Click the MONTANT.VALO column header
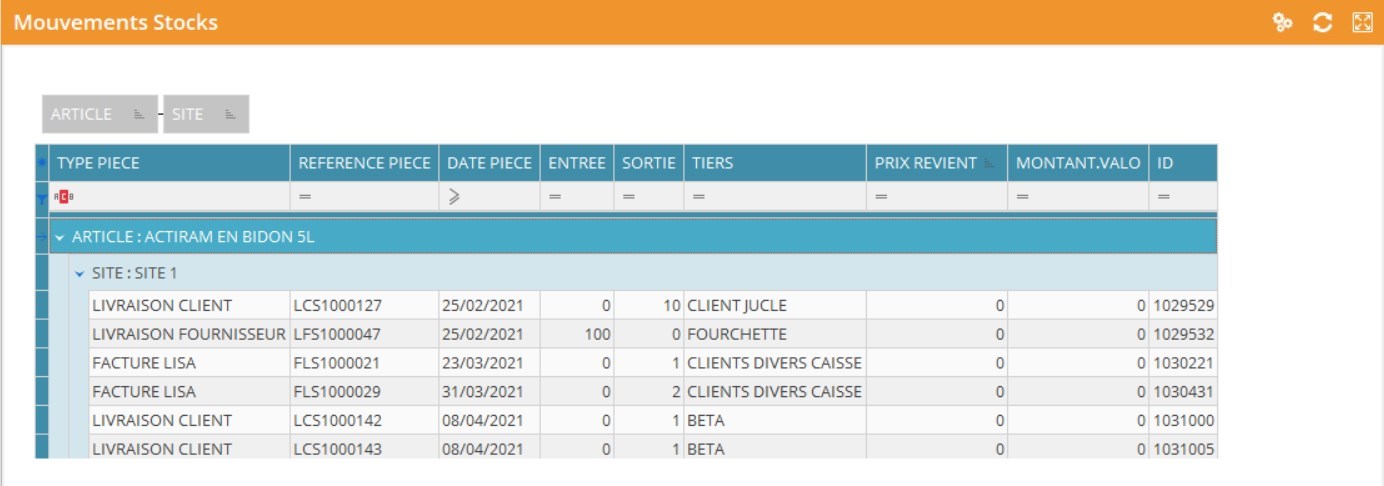Viewport: 1384px width, 486px height. coord(1077,163)
